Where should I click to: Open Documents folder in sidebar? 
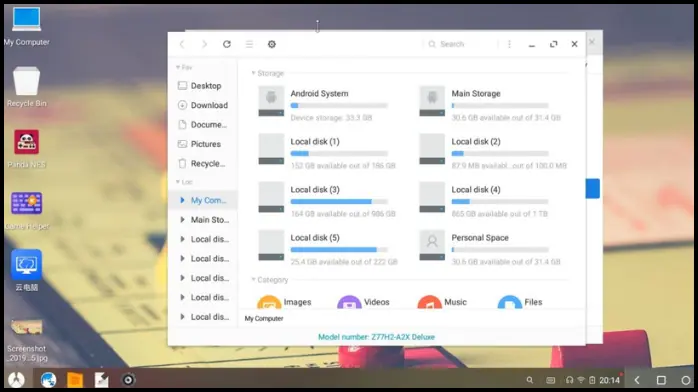[x=203, y=125]
